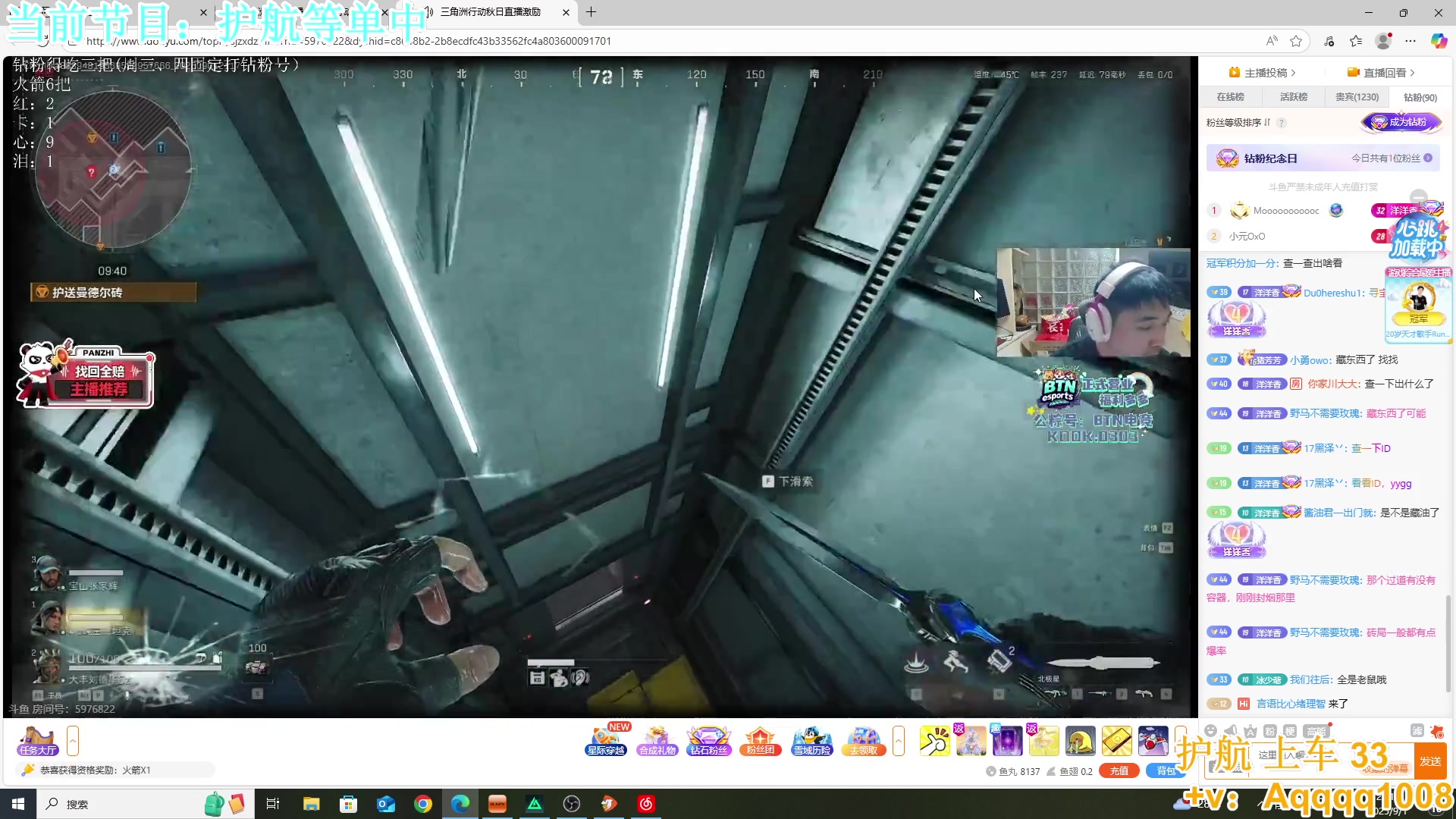Open a new browser tab

(591, 12)
